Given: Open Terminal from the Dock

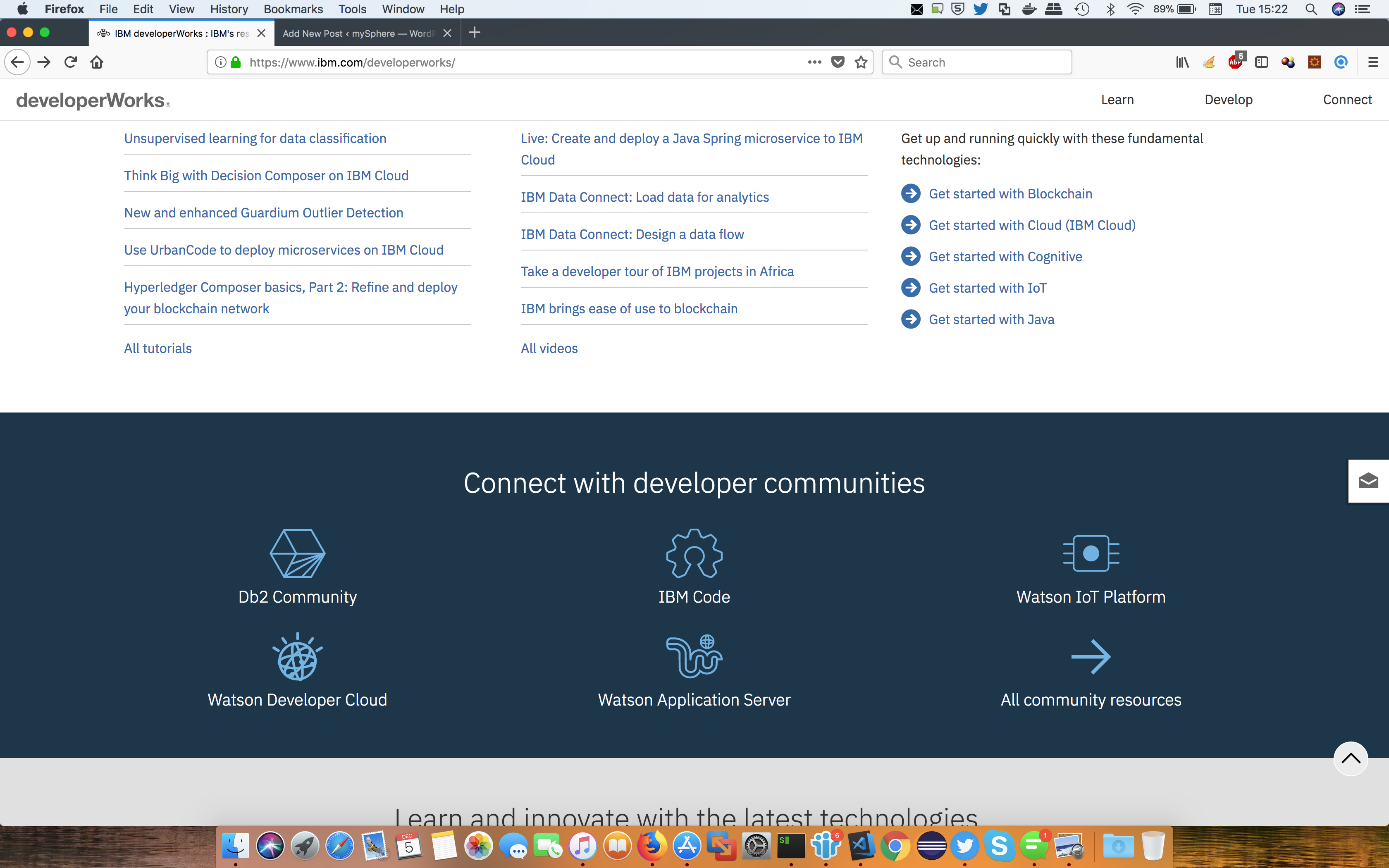Looking at the screenshot, I should [792, 846].
